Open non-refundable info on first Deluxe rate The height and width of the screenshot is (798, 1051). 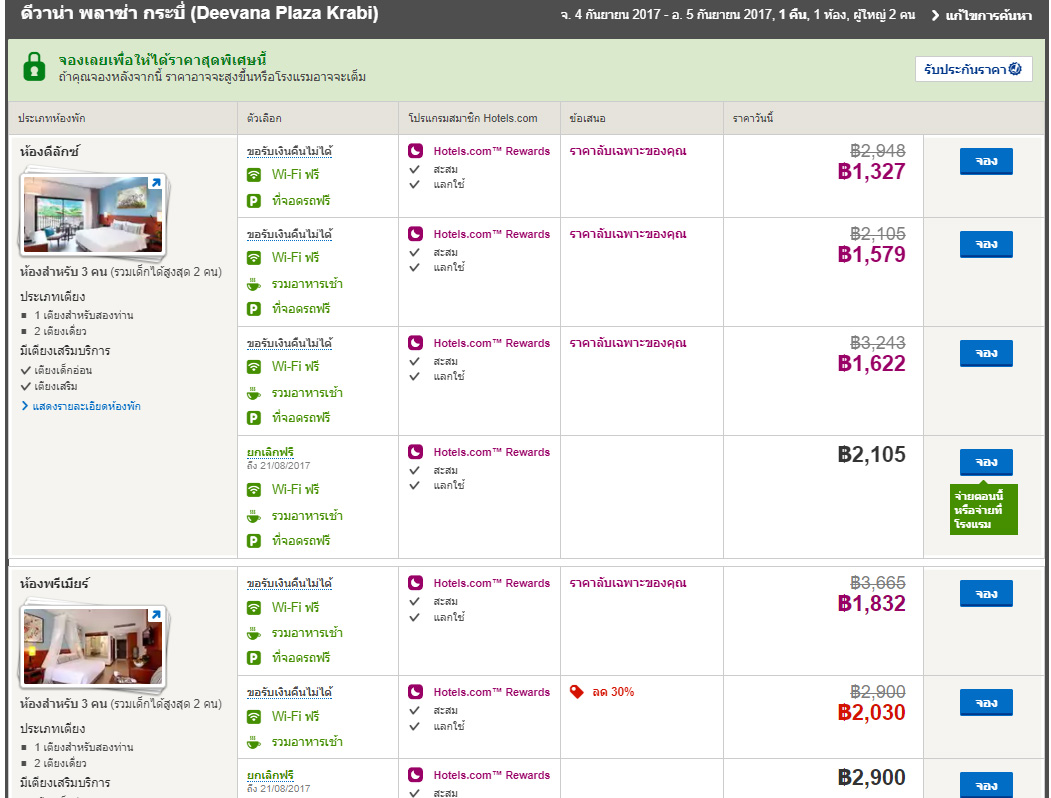[289, 151]
